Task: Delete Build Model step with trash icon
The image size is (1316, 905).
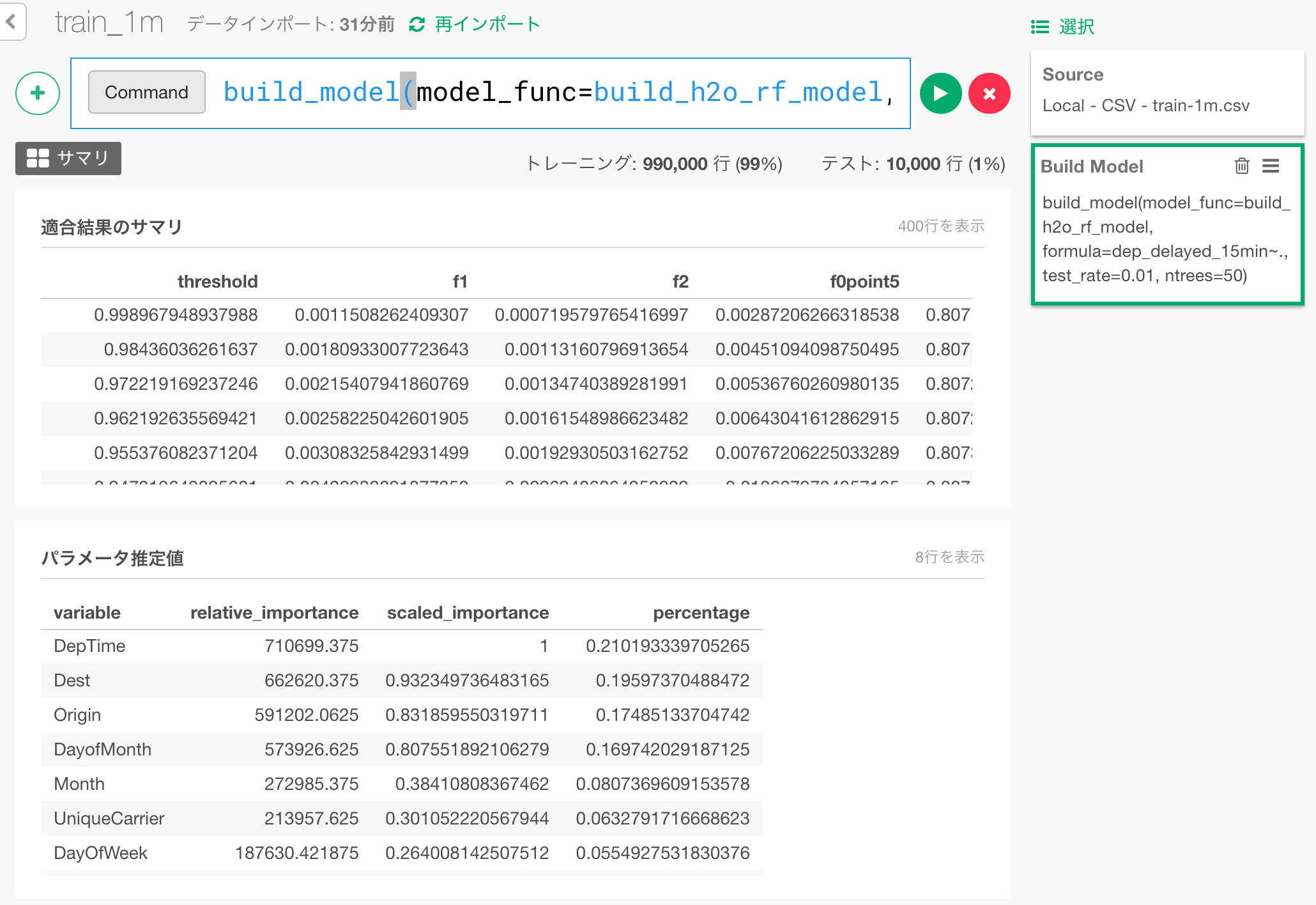Action: pyautogui.click(x=1241, y=166)
